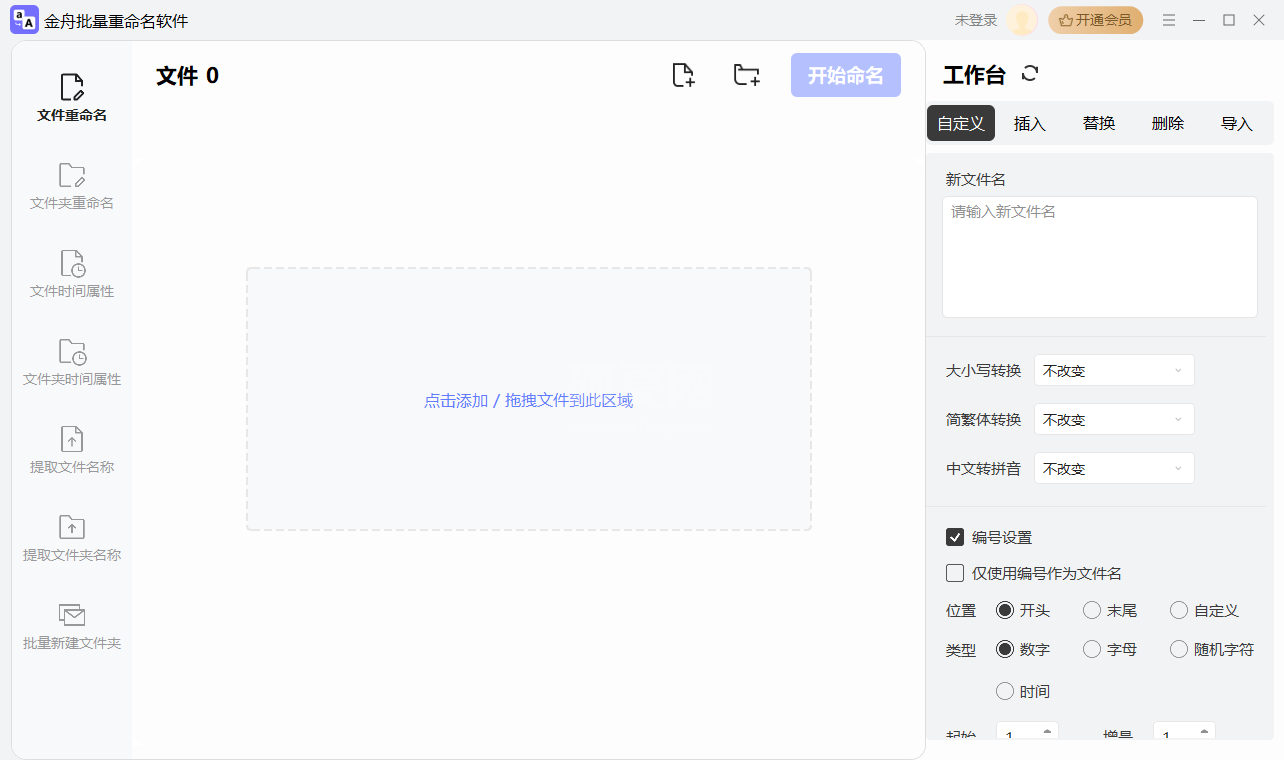1284x760 pixels.
Task: Open the Extract File Names (提取文件名称) module
Action: point(72,450)
